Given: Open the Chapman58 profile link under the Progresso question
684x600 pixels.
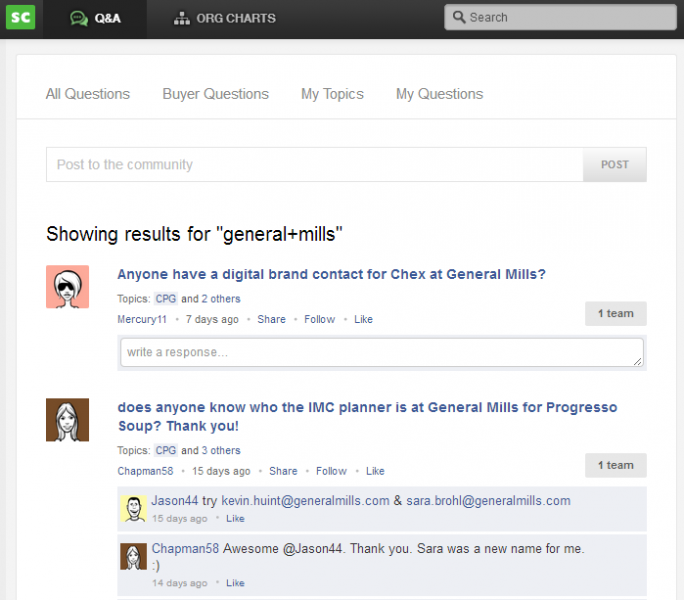Looking at the screenshot, I should 145,471.
